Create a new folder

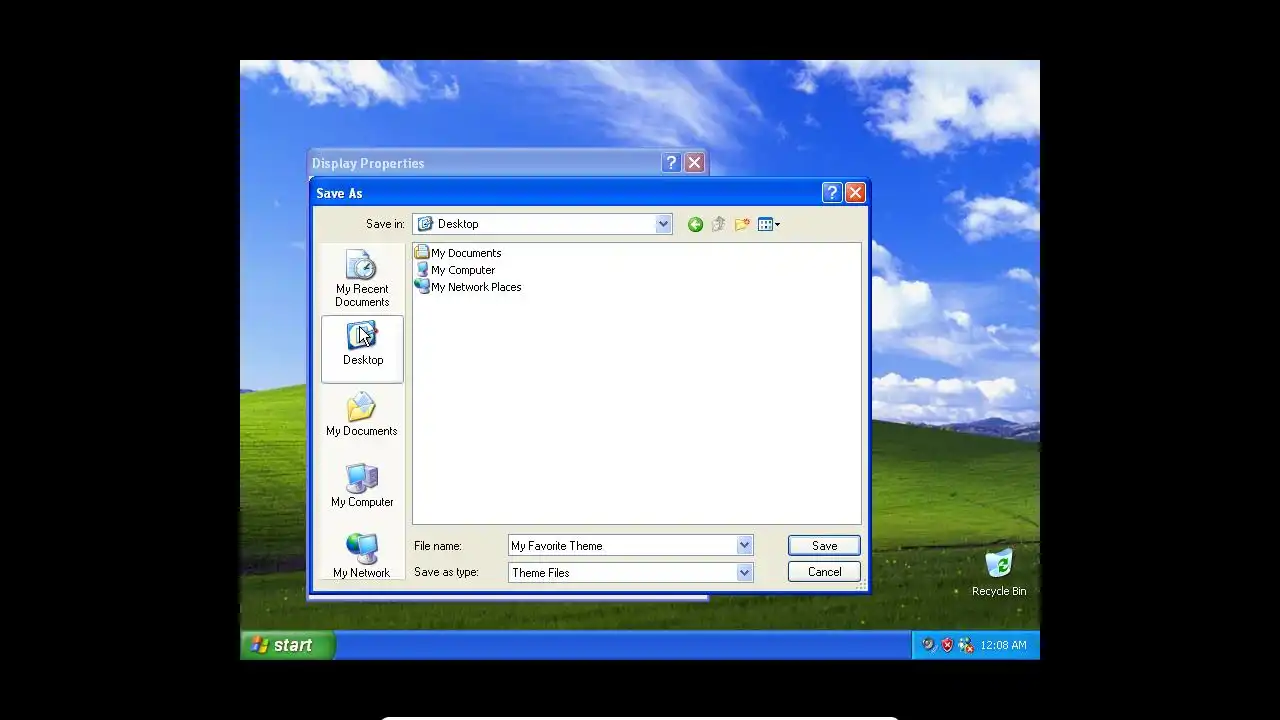point(742,224)
